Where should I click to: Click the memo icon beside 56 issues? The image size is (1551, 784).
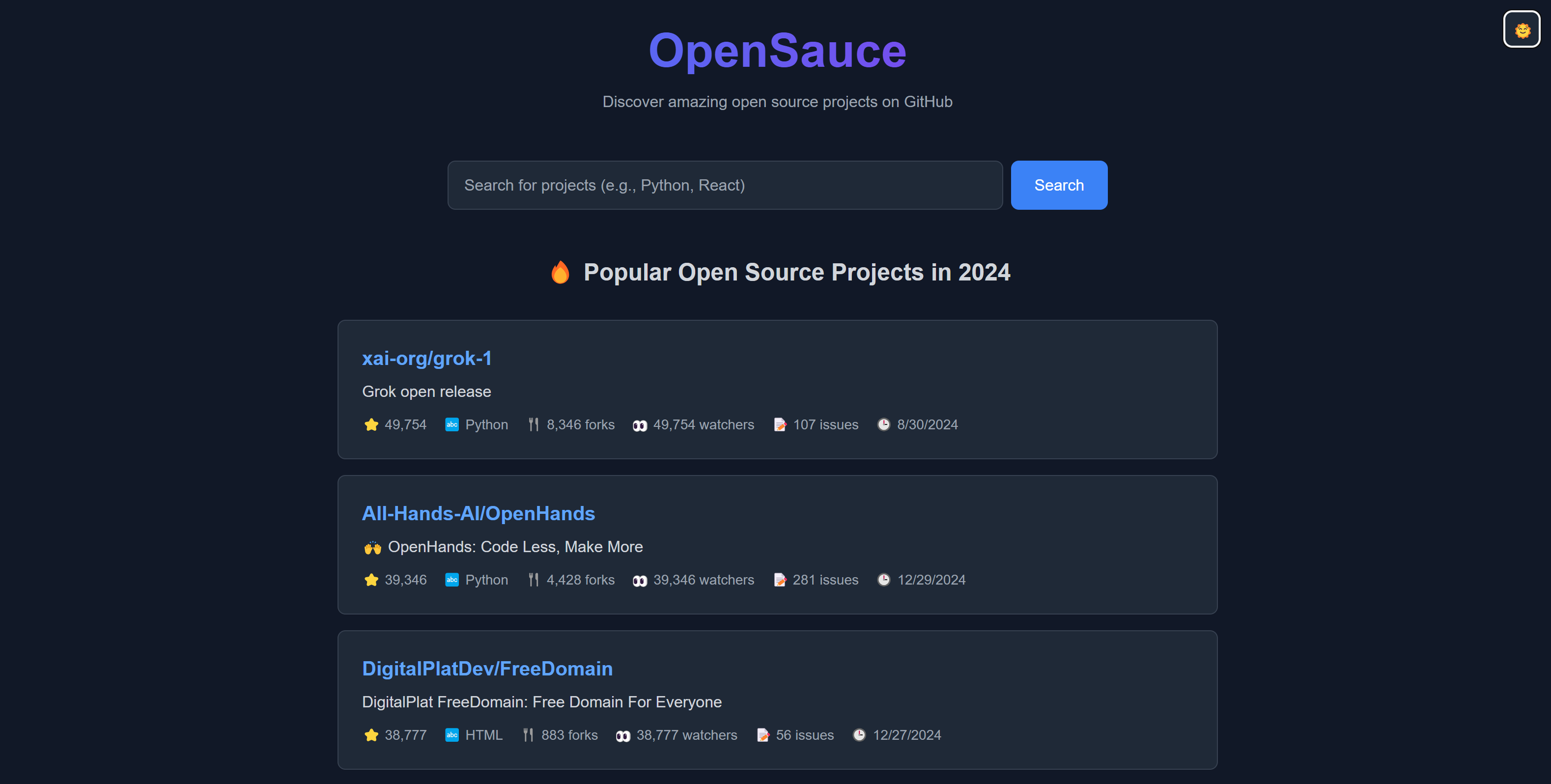(x=763, y=735)
